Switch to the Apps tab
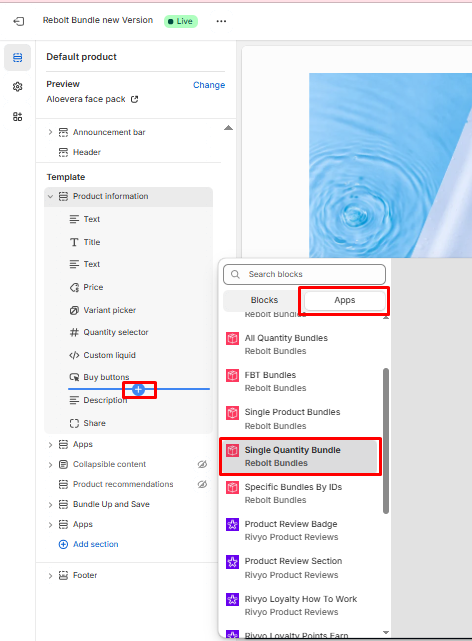Image resolution: width=472 pixels, height=641 pixels. pos(344,300)
